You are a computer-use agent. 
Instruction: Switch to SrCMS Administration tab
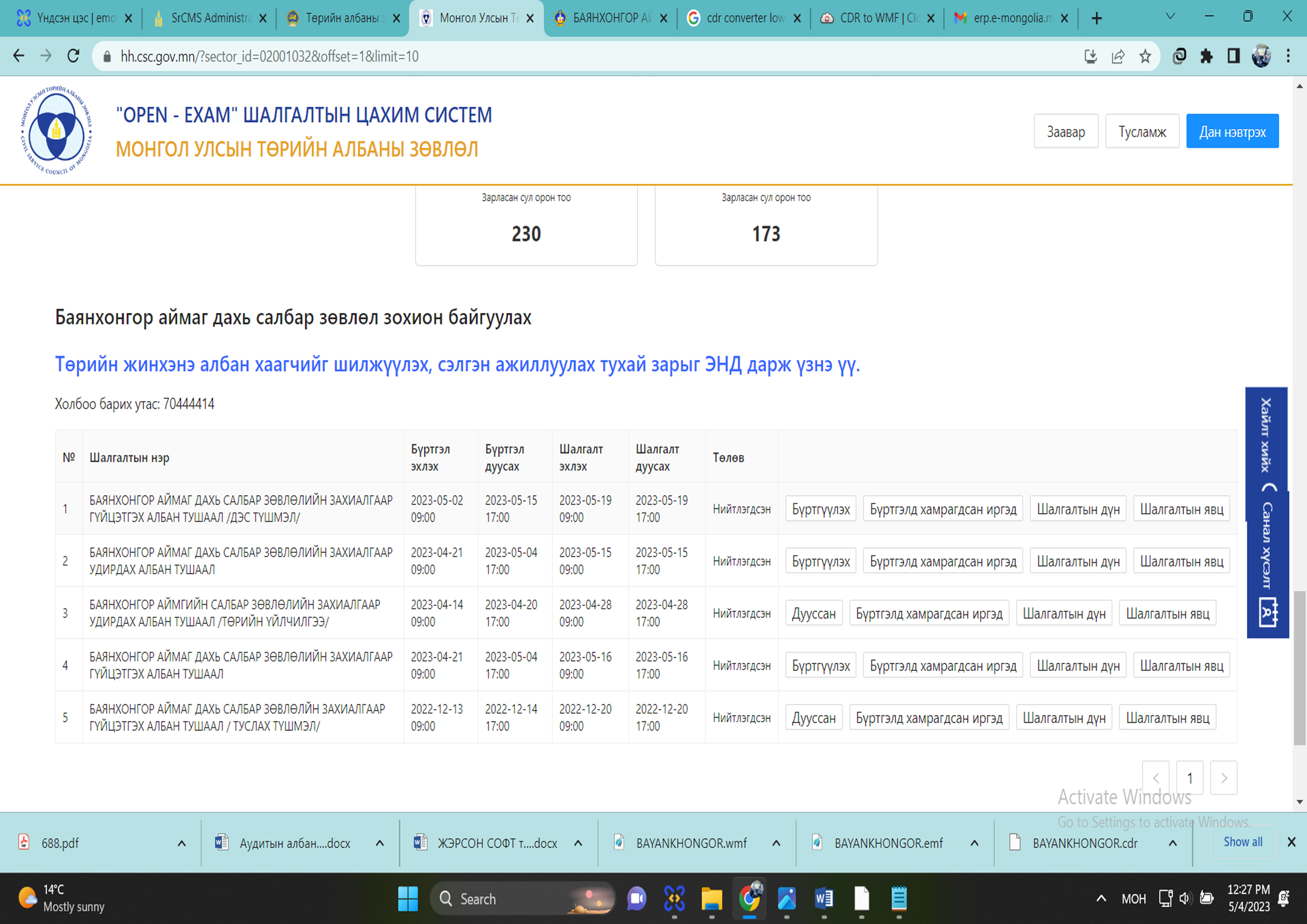pos(211,18)
